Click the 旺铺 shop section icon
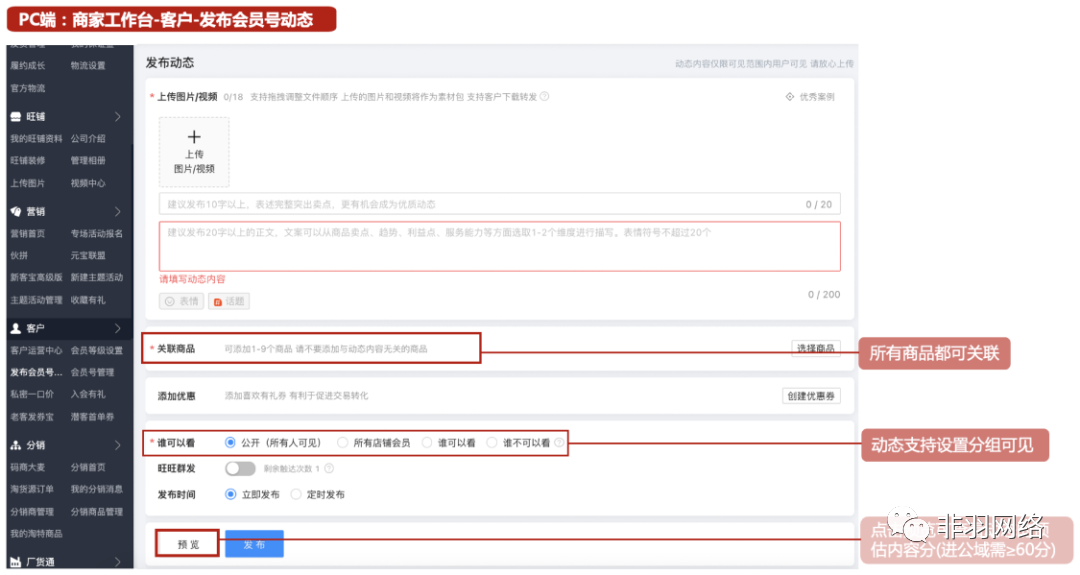The height and width of the screenshot is (575, 1080). pos(16,116)
